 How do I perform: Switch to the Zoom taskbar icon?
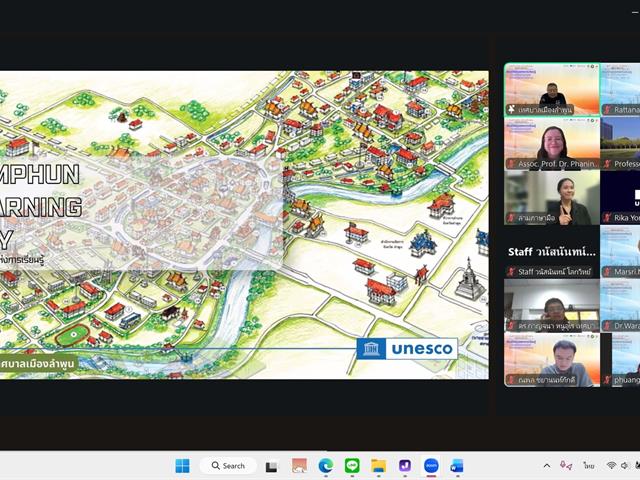431,465
